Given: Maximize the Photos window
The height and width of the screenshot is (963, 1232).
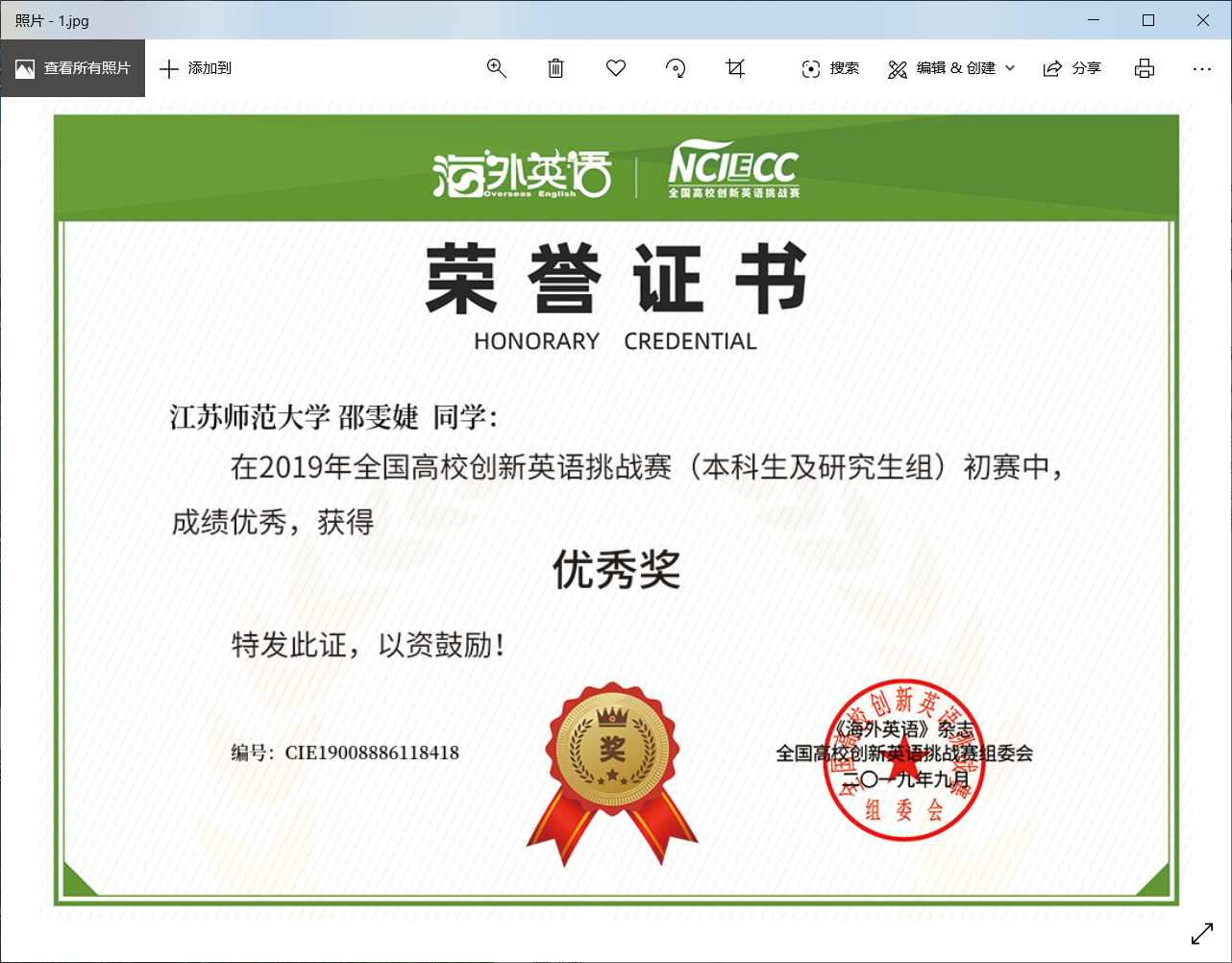Looking at the screenshot, I should (x=1148, y=20).
